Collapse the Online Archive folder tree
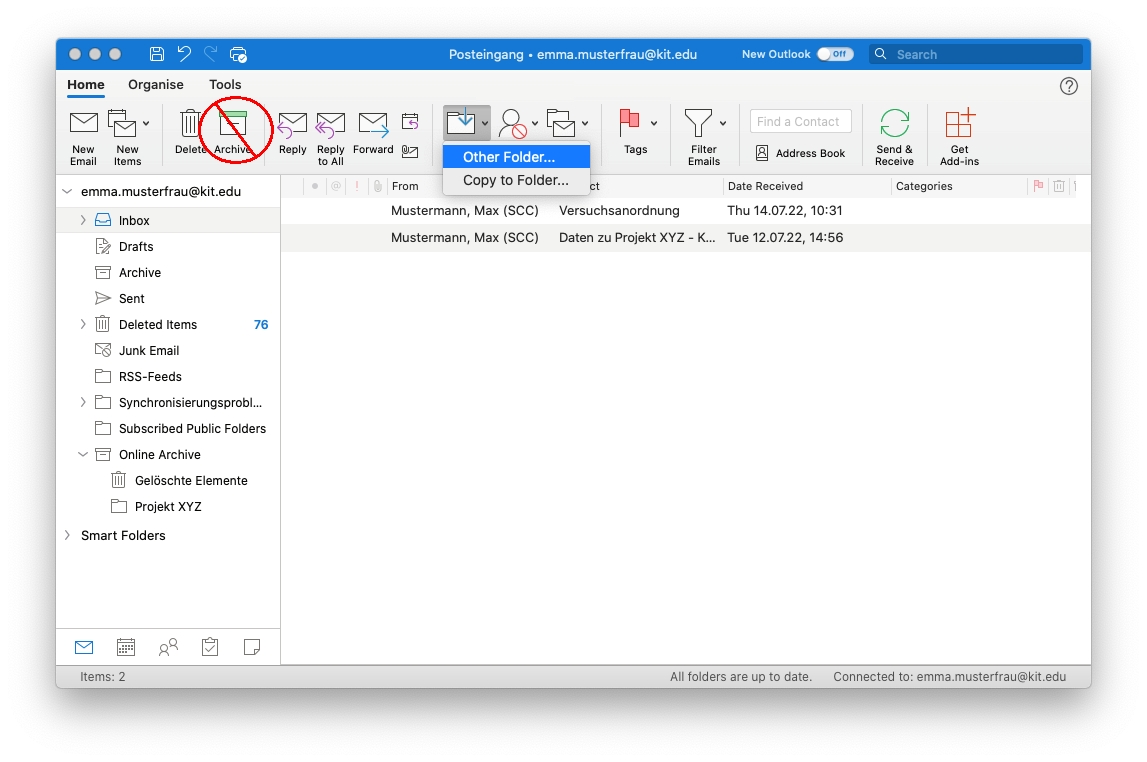1147x762 pixels. (x=83, y=454)
